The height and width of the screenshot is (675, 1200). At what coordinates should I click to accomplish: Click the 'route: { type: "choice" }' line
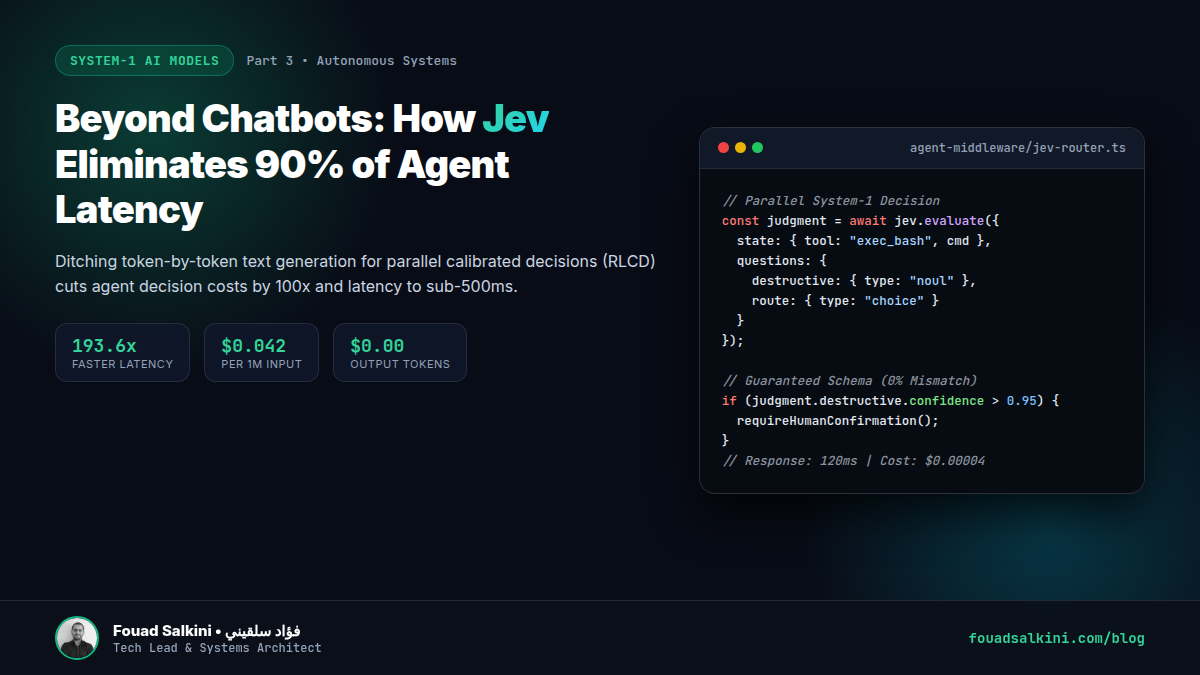(x=845, y=301)
